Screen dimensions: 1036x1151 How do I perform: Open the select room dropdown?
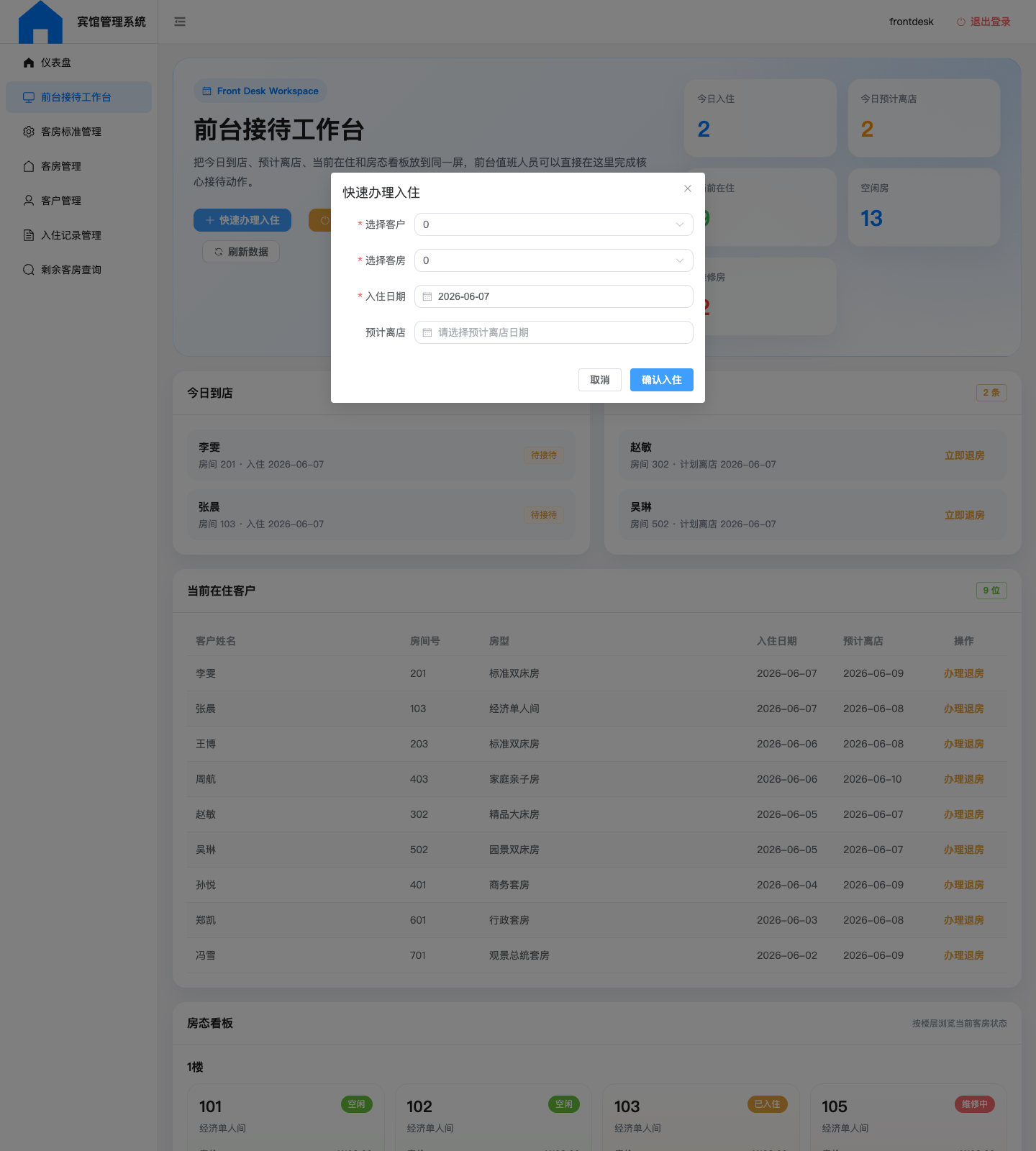[x=554, y=260]
